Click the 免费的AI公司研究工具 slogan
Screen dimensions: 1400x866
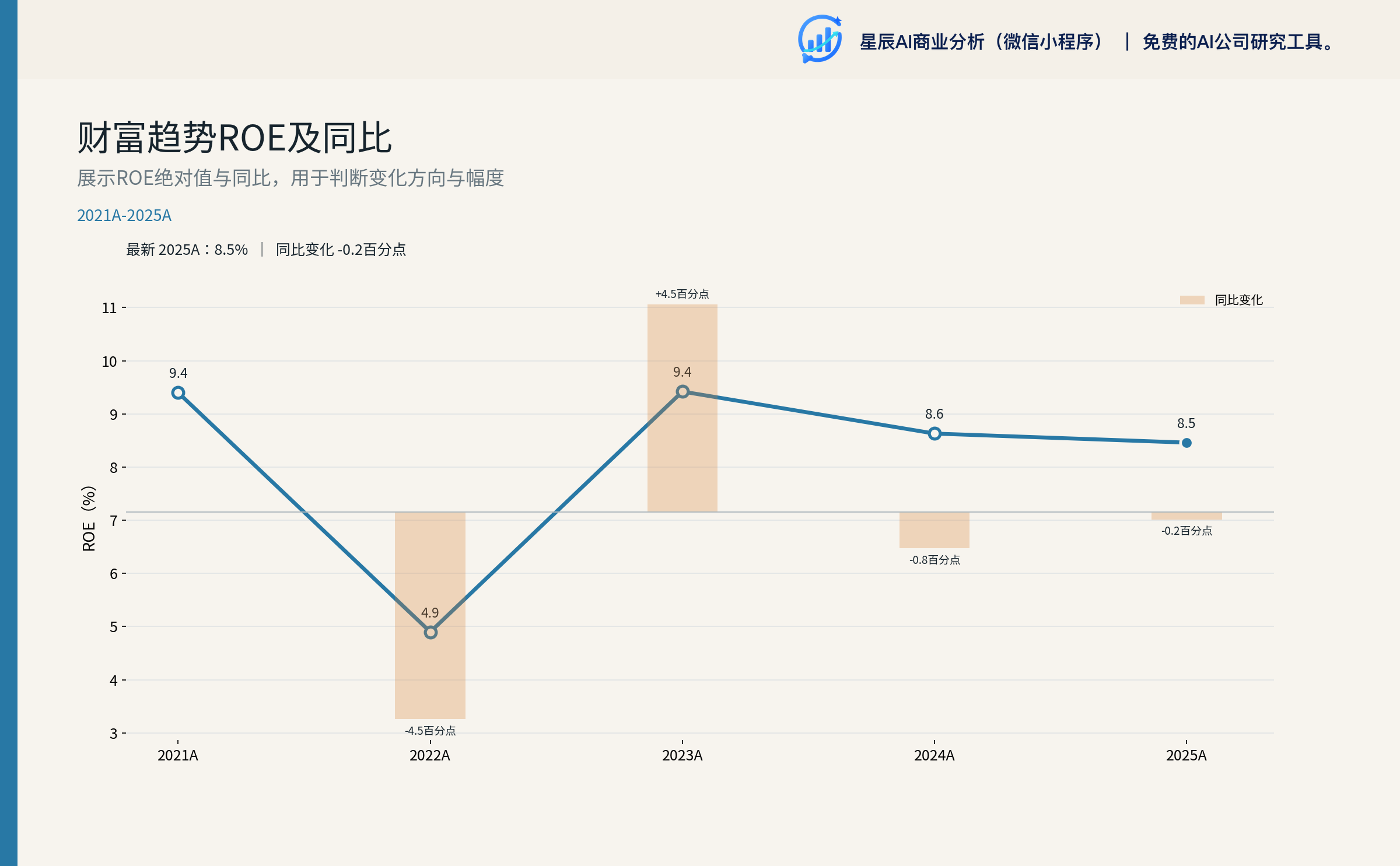pos(1238,42)
